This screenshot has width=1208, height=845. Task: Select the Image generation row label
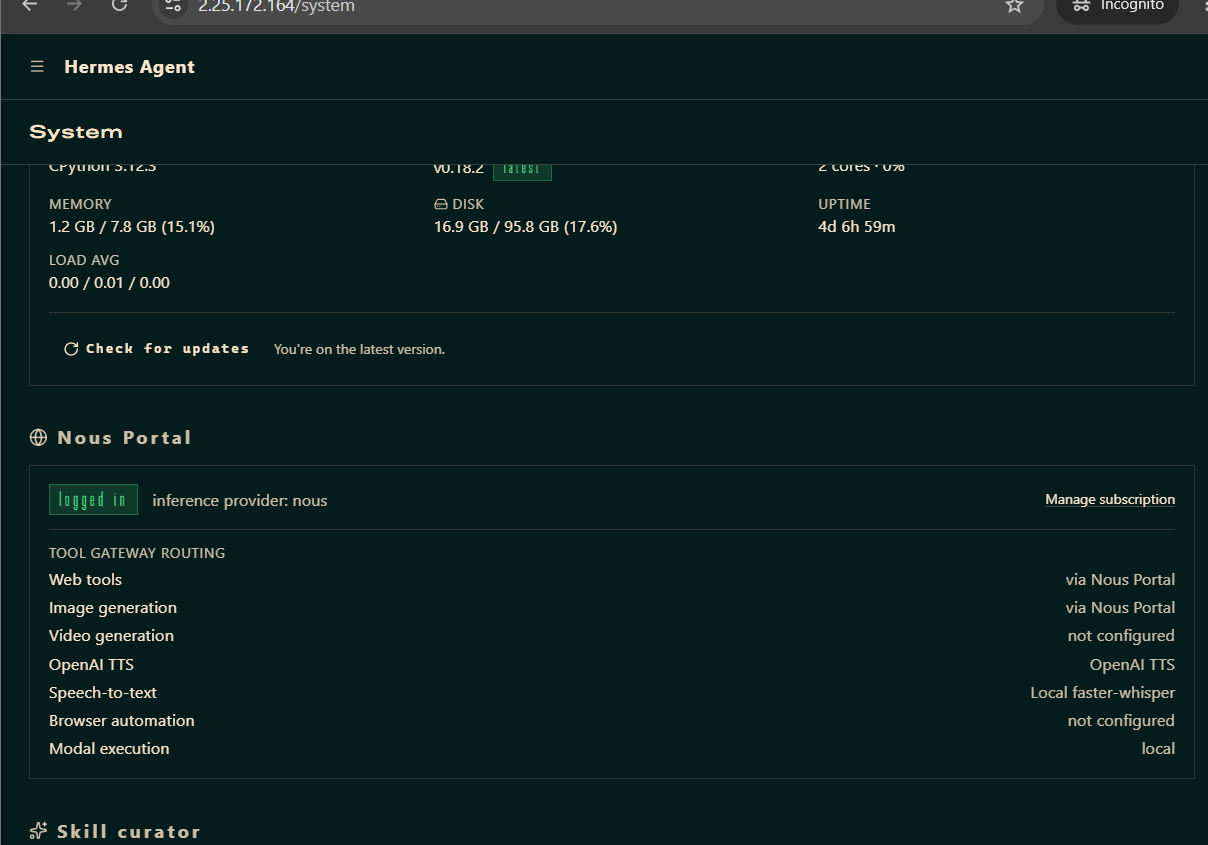point(113,608)
